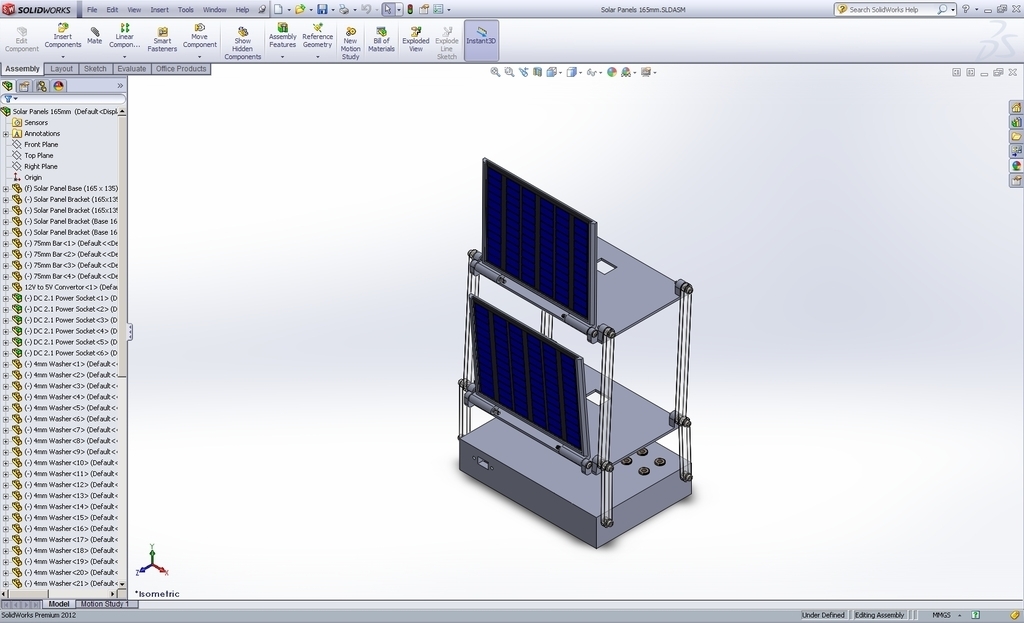Open the ConfigurationManager tab icon

click(41, 86)
